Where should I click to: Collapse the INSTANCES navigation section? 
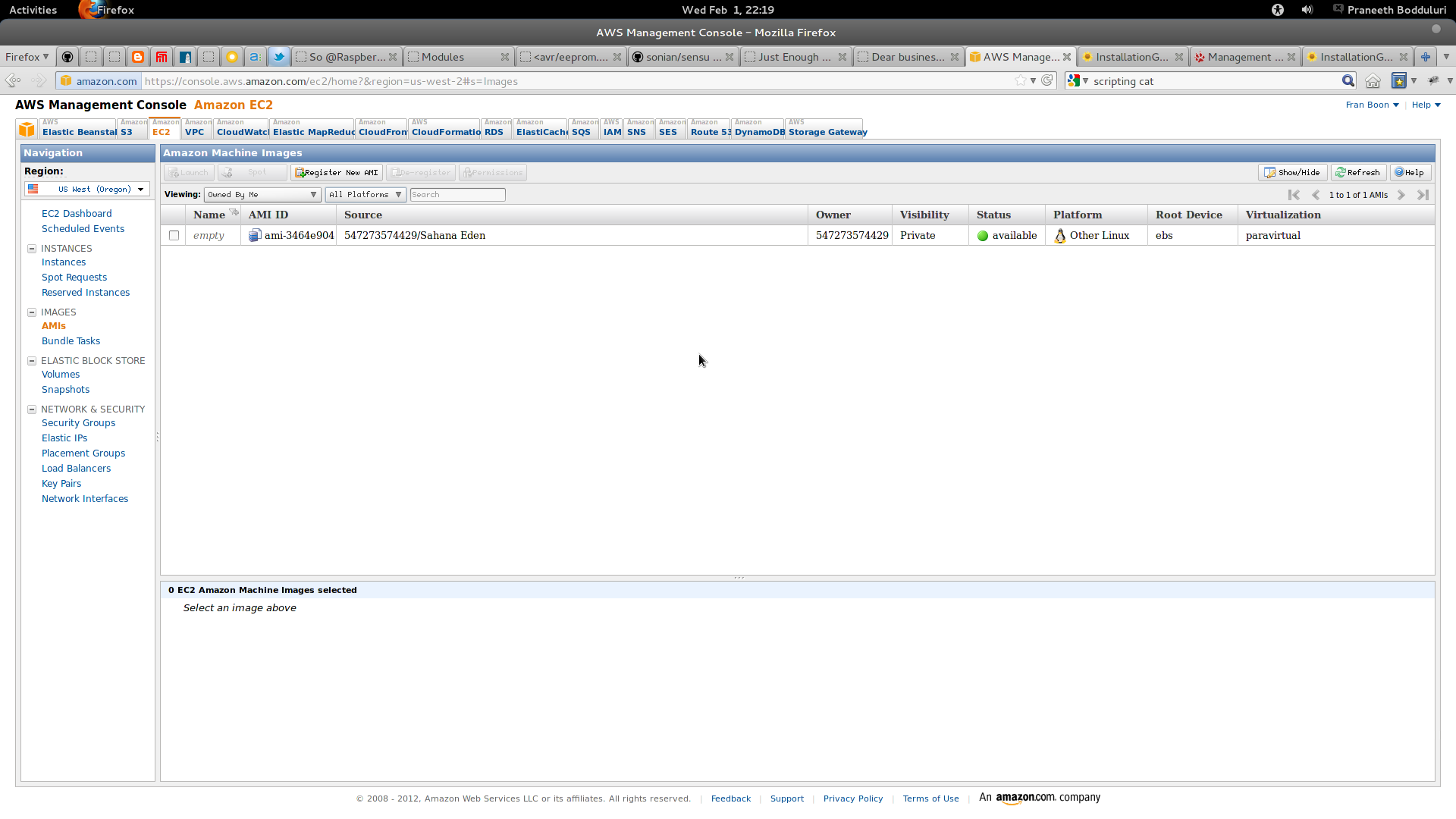(x=32, y=249)
